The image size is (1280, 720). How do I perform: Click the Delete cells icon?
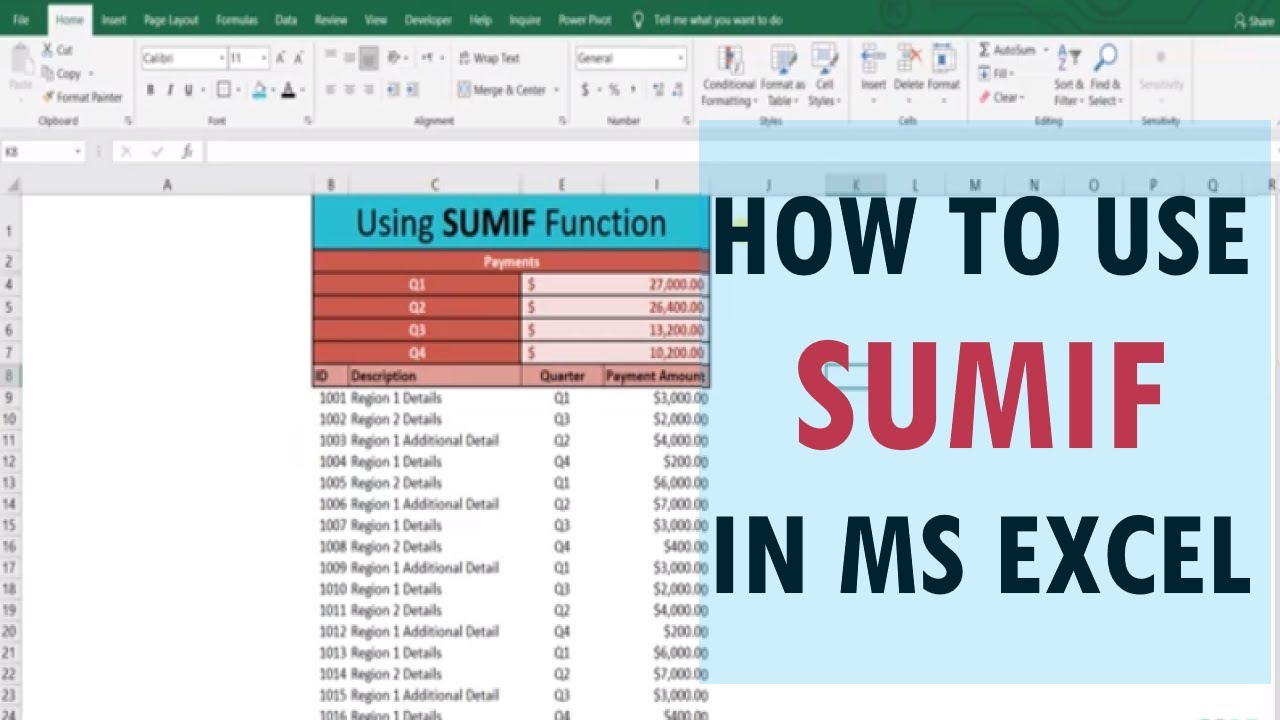click(x=909, y=59)
